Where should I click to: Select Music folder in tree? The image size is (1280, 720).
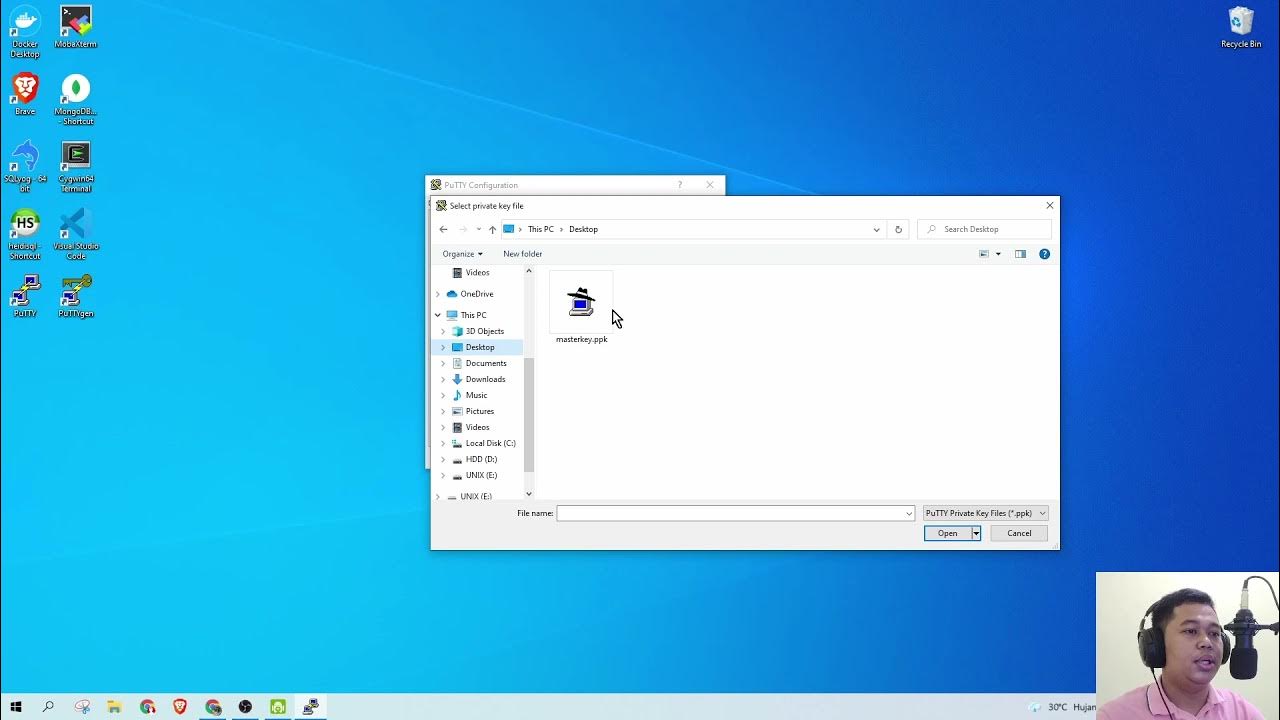pyautogui.click(x=476, y=395)
